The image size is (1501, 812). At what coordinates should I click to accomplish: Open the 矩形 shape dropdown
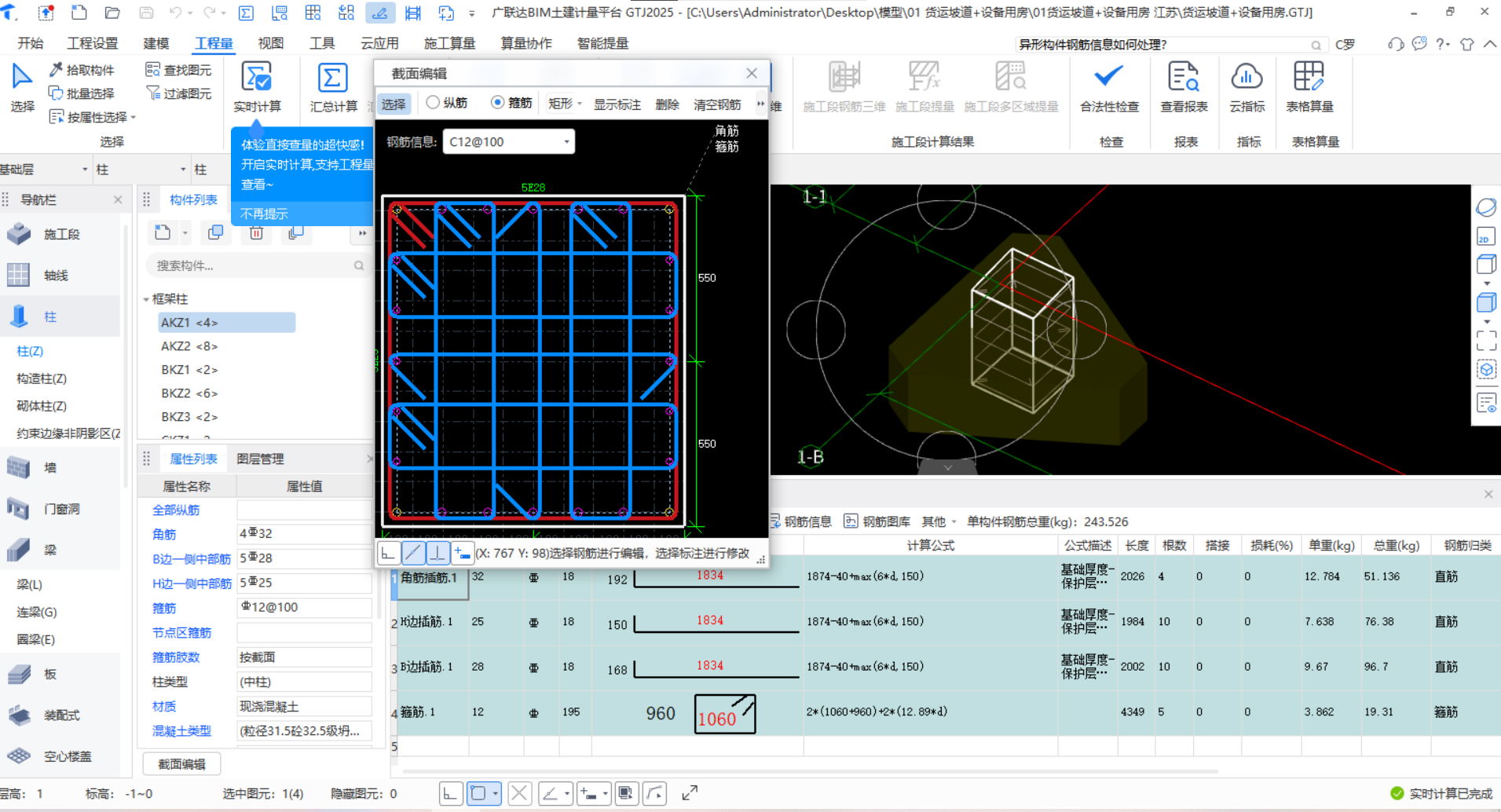[565, 104]
